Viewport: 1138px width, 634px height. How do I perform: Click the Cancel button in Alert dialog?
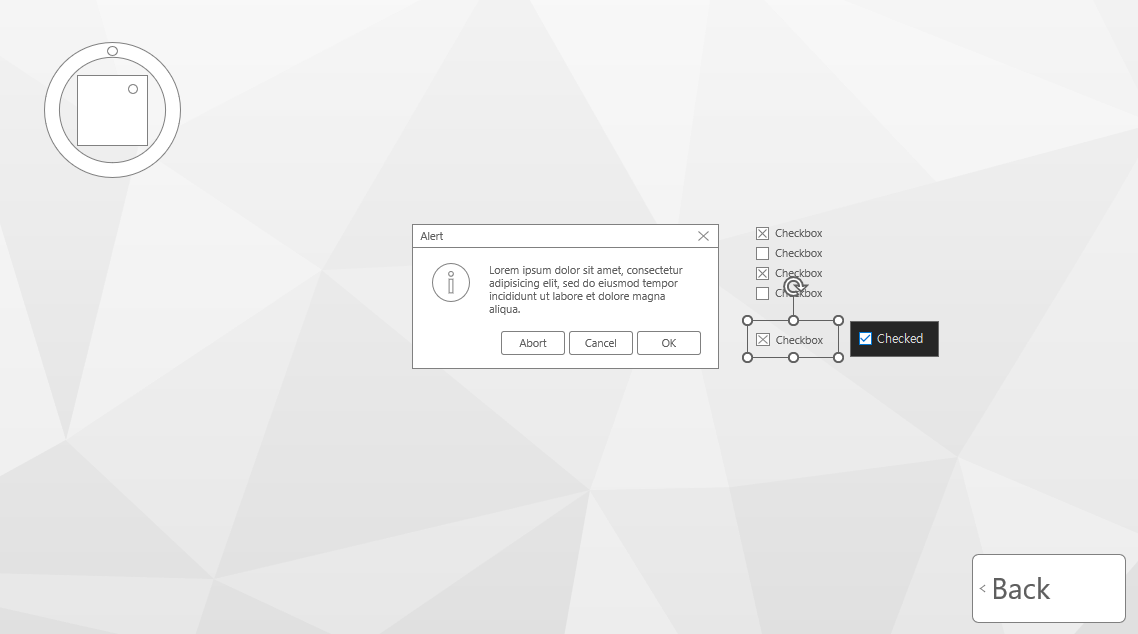point(600,343)
